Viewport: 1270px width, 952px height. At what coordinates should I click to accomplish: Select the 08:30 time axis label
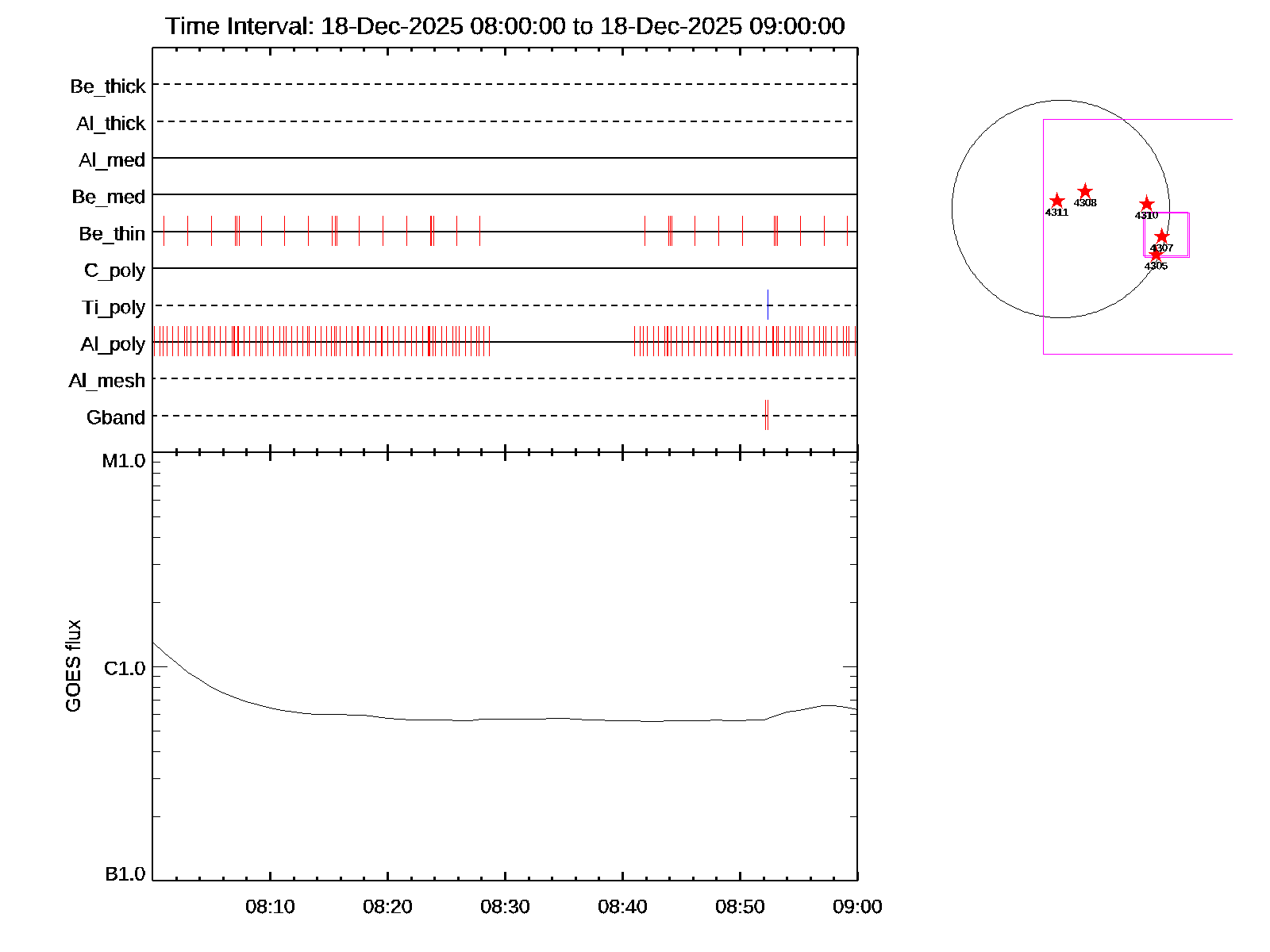point(505,907)
